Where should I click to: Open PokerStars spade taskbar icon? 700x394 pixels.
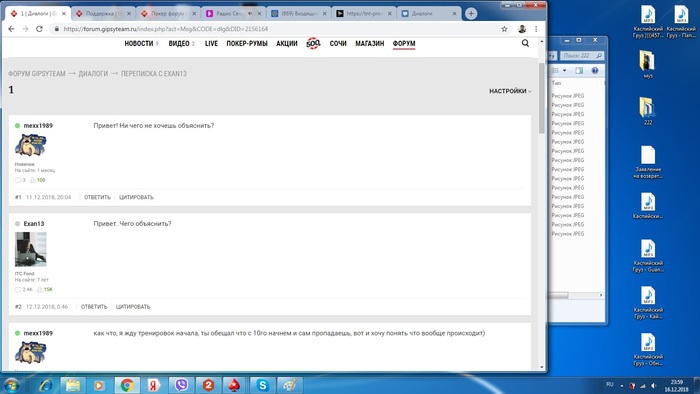pos(234,385)
